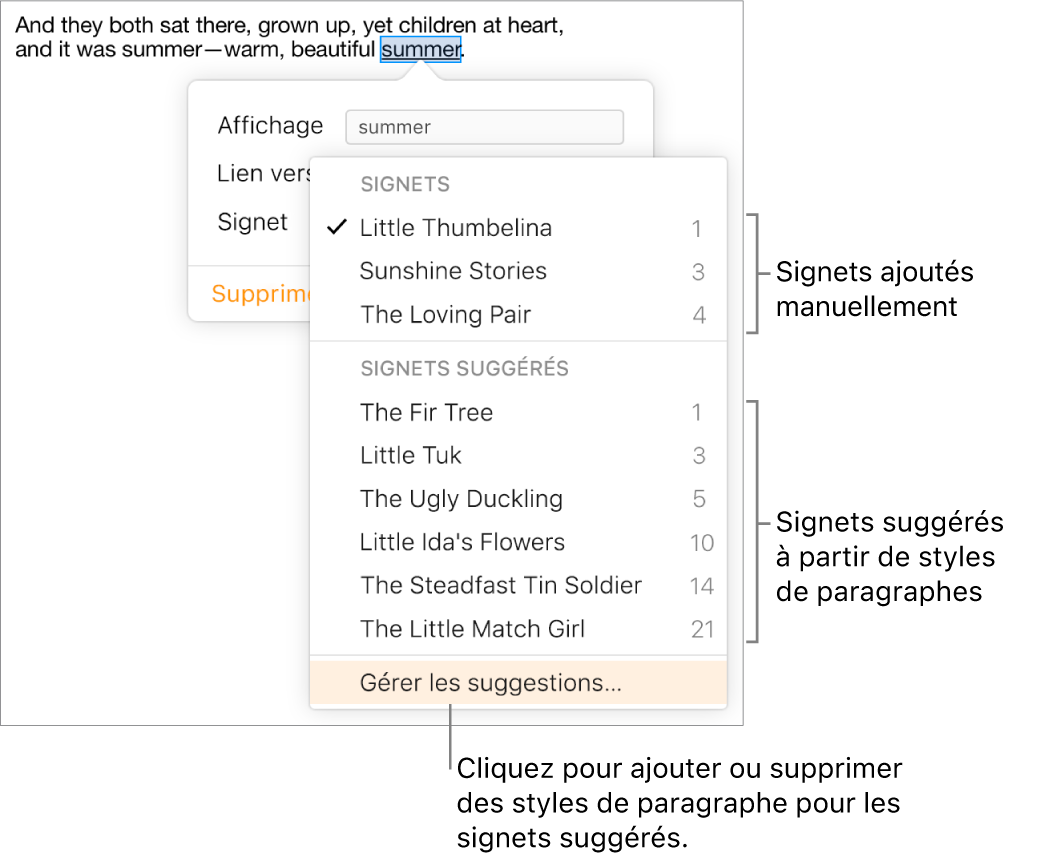Select "Little Ida's Flowers" suggested bookmark
1039x865 pixels.
tap(462, 542)
